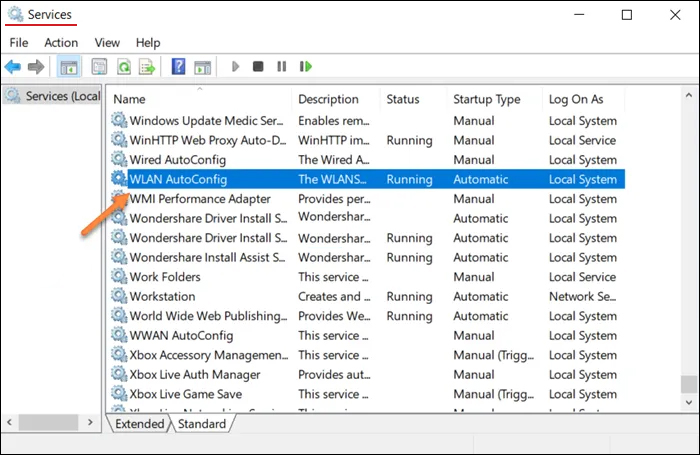Screen dimensions: 700x455
Task: Select the Workstation service name
Action: pyautogui.click(x=162, y=296)
